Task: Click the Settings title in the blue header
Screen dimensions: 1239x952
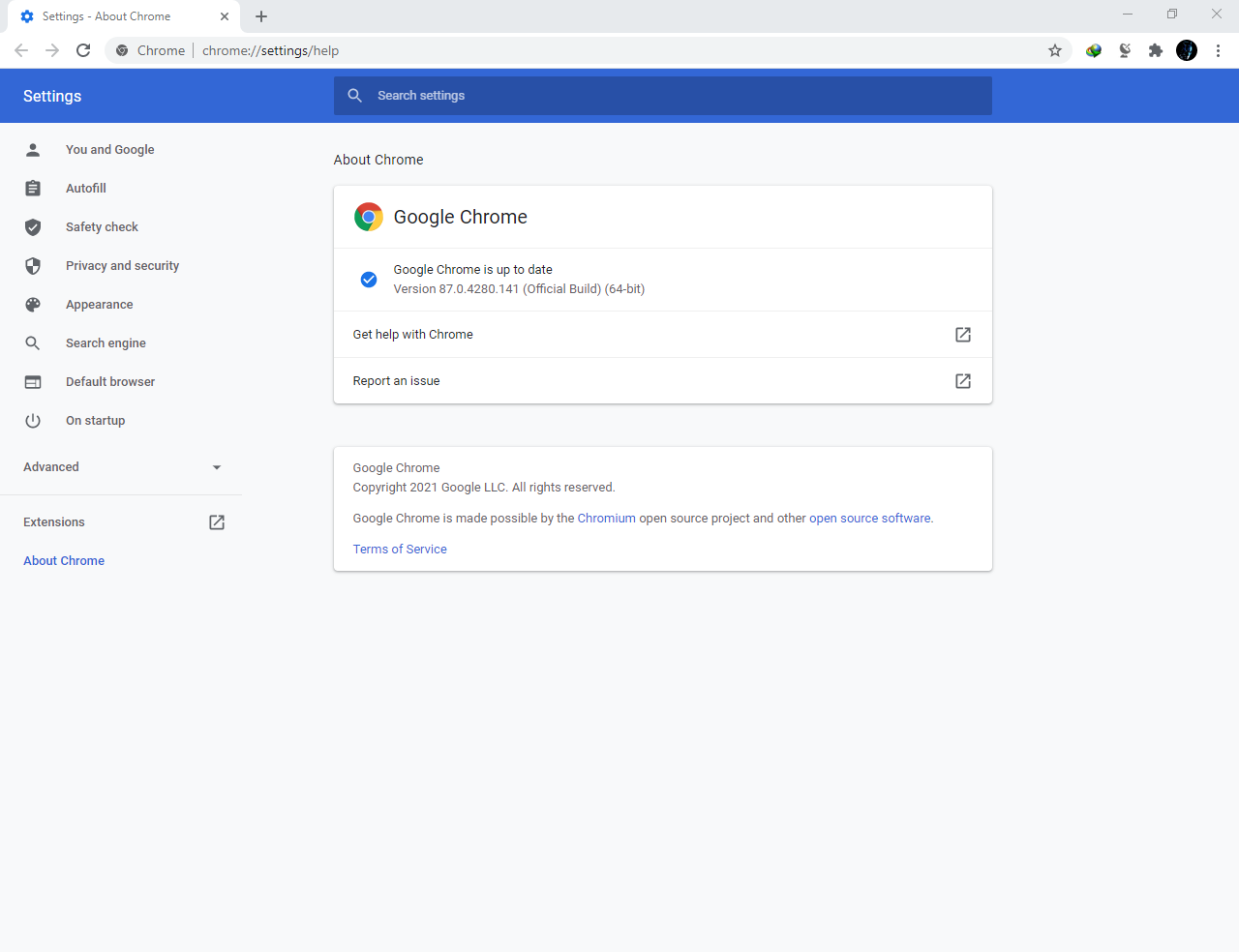Action: [x=52, y=96]
